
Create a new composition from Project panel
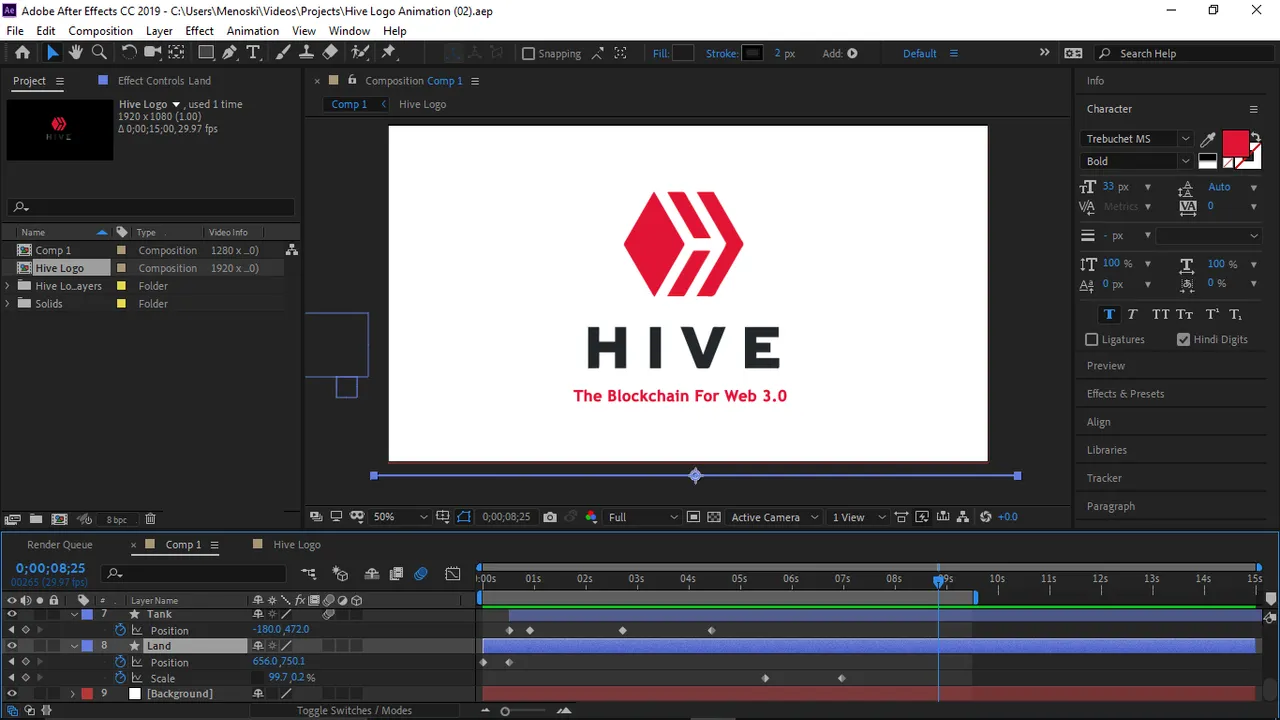[x=59, y=519]
